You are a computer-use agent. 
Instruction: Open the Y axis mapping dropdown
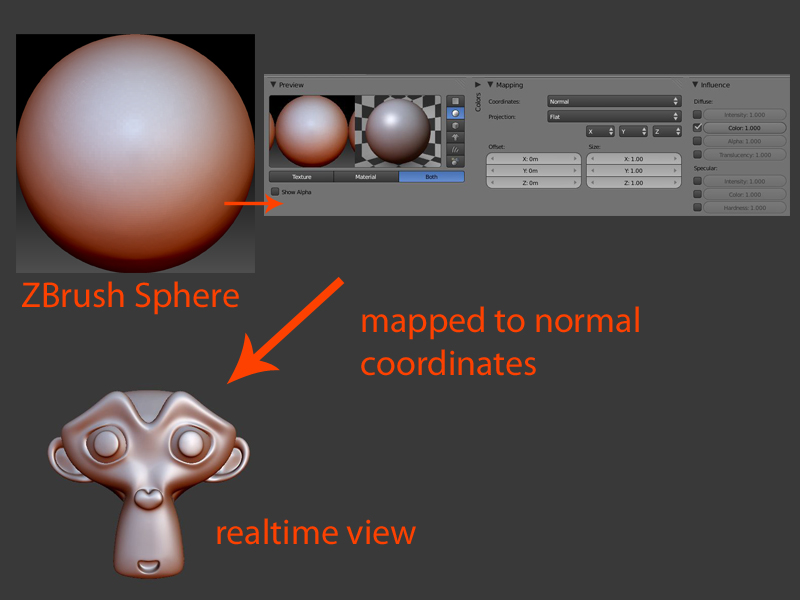coord(633,132)
